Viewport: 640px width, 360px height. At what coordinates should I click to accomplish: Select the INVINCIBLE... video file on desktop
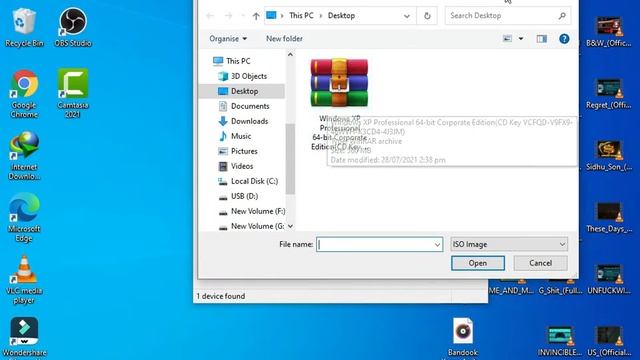[559, 341]
